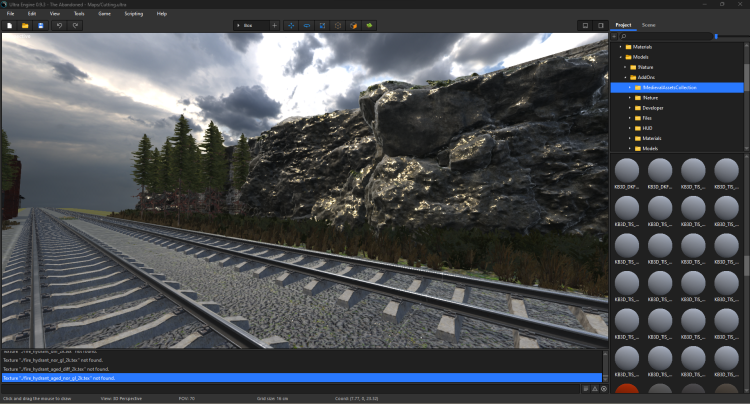Open the Scripting menu
750x404 pixels.
pyautogui.click(x=133, y=14)
